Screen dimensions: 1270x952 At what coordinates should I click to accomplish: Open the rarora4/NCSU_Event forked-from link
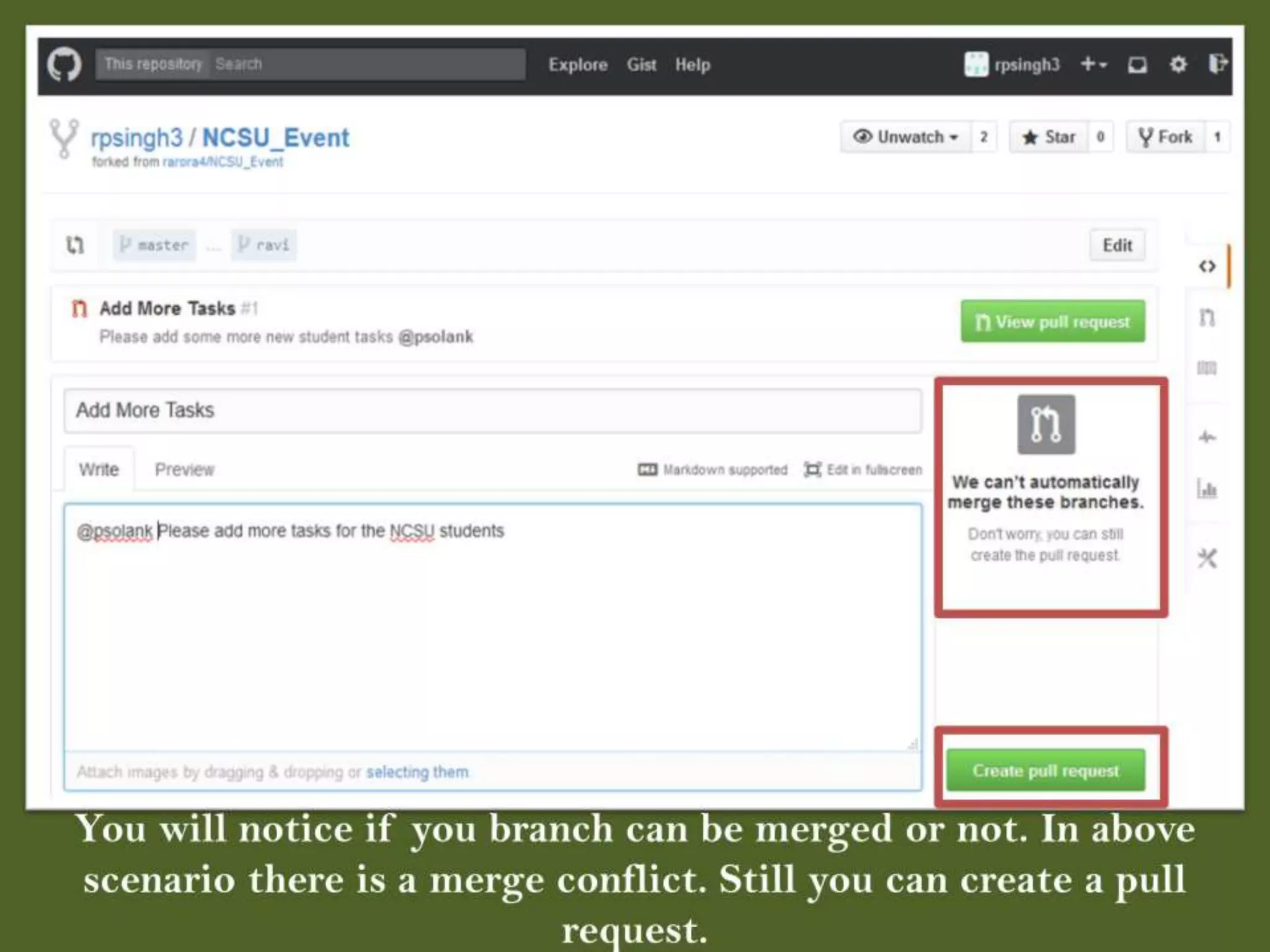[x=222, y=162]
